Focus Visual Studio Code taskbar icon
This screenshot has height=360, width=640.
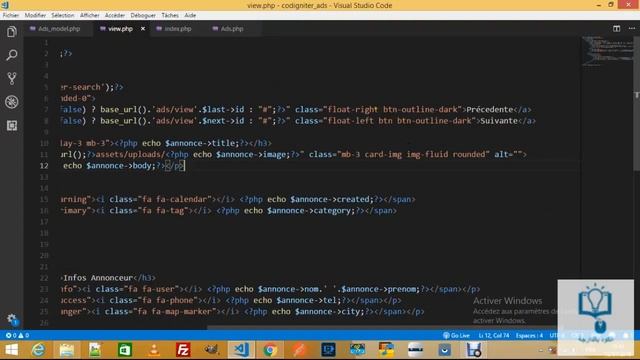(x=241, y=350)
